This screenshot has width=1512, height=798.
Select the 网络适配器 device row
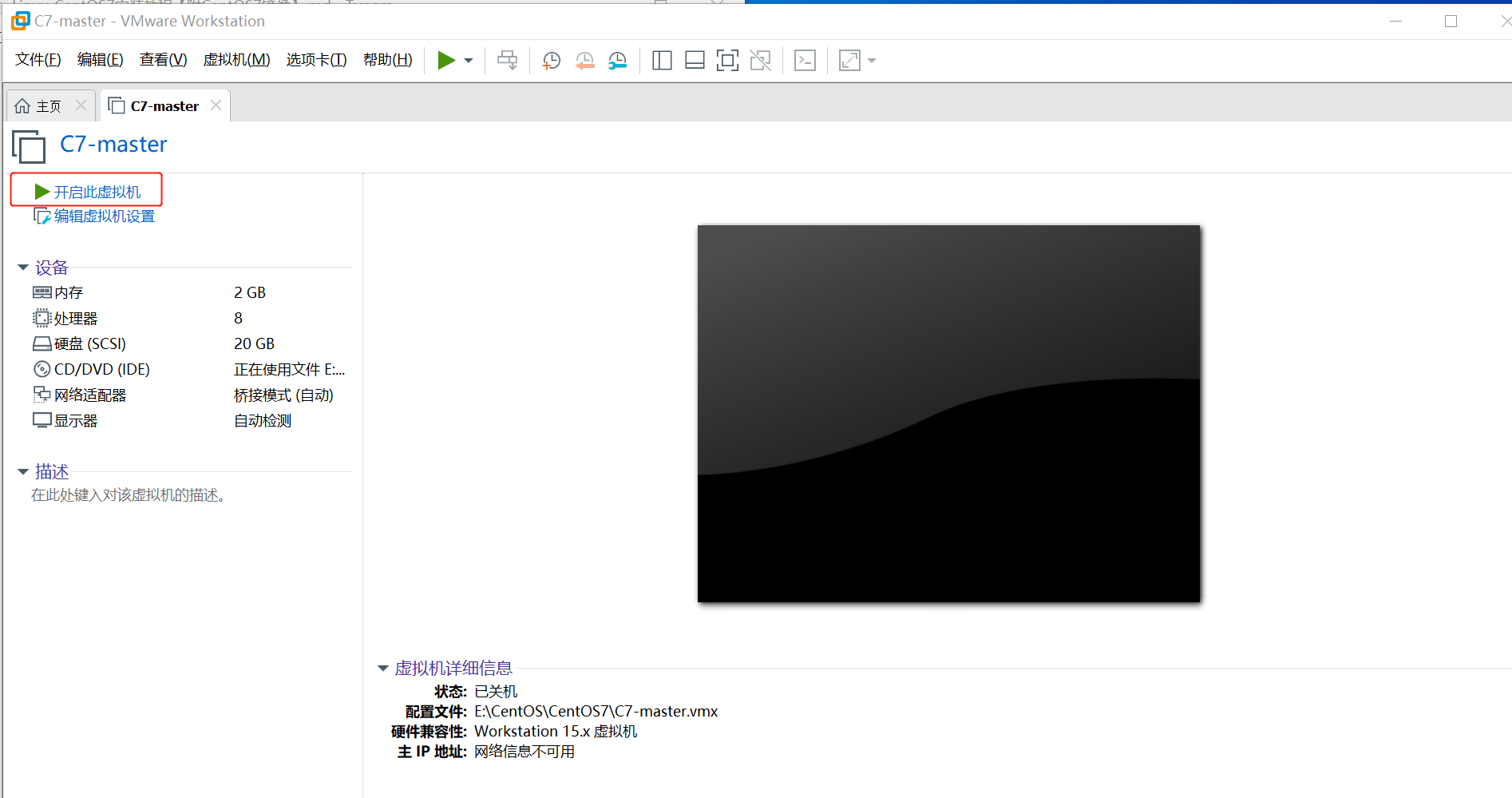tap(190, 395)
